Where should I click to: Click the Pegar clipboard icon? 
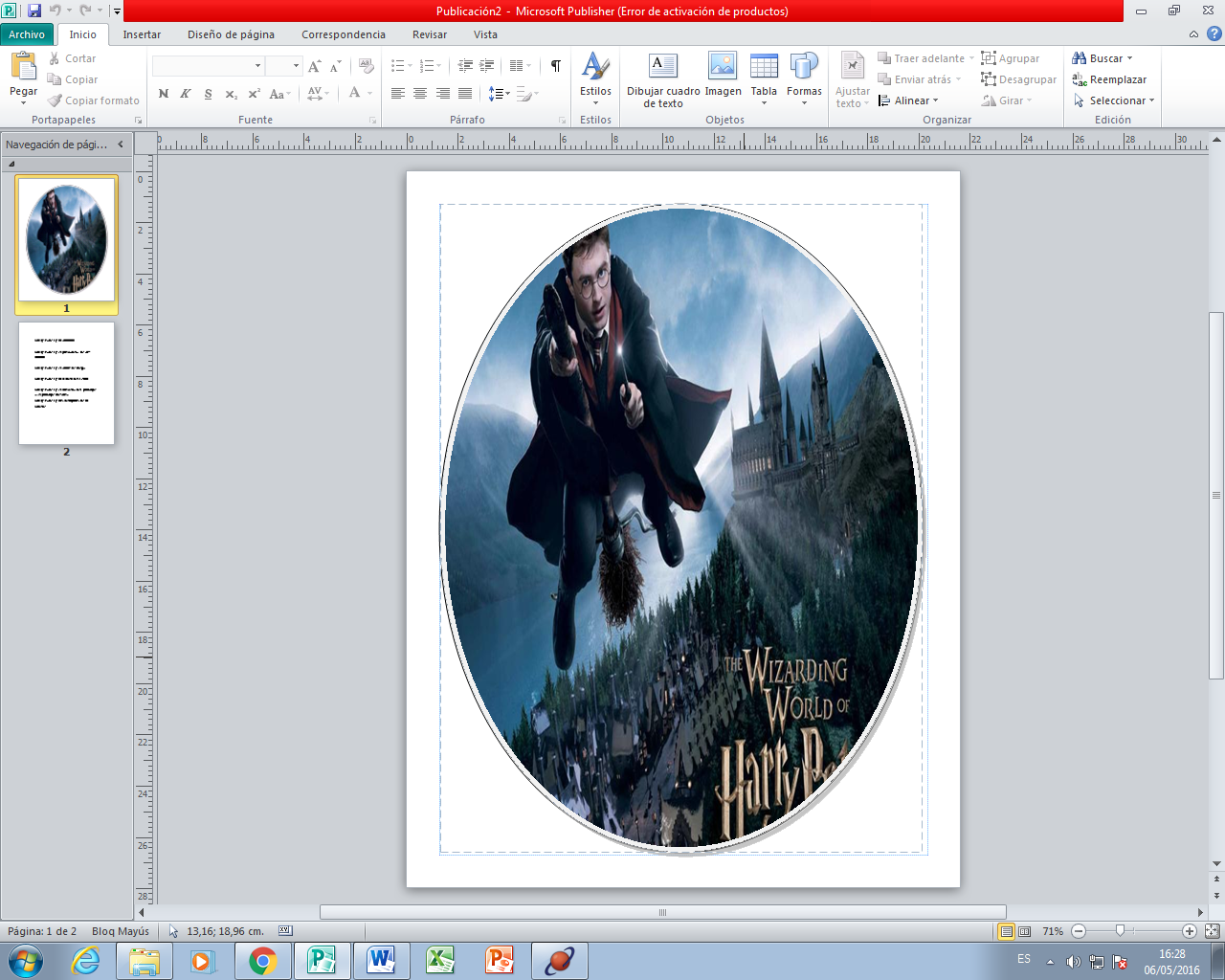coord(23,66)
